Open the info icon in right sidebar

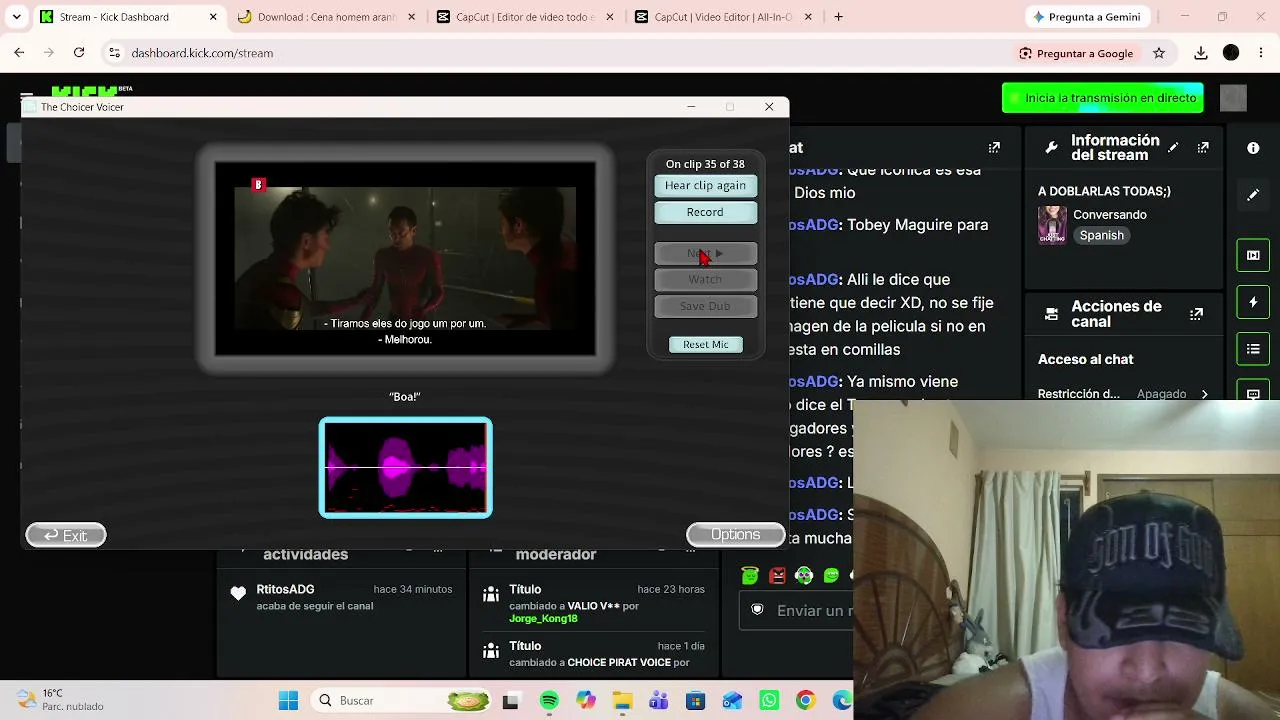pyautogui.click(x=1253, y=148)
